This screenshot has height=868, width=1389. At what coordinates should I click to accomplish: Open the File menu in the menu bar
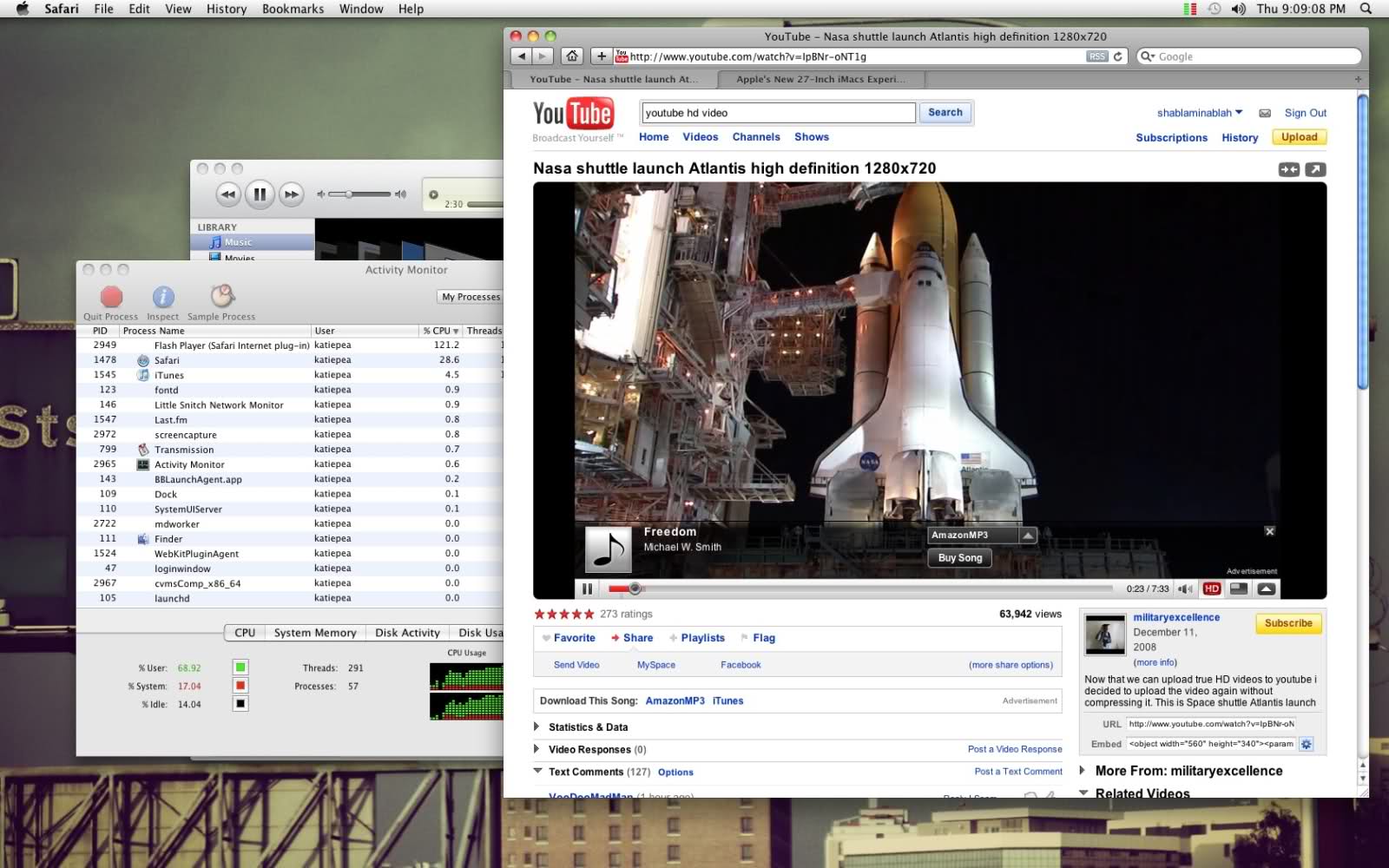click(103, 9)
